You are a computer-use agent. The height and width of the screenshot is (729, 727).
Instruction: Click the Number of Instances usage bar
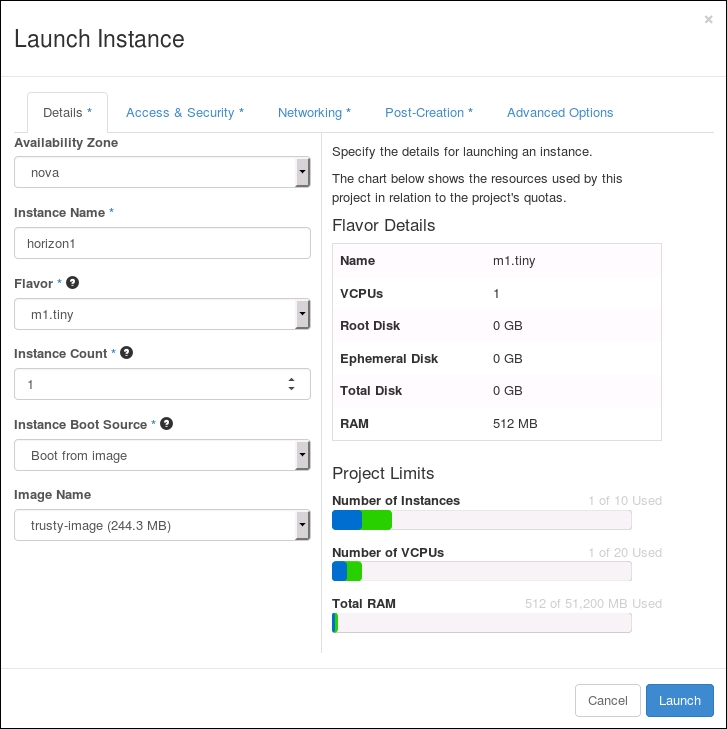[481, 520]
